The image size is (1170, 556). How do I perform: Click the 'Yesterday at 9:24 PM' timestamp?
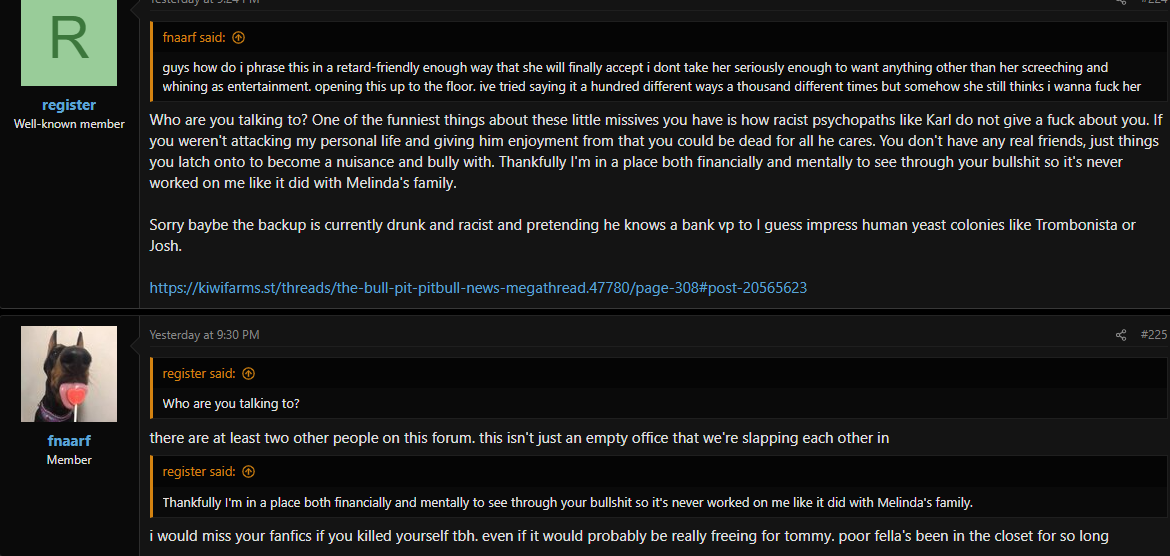[204, 2]
